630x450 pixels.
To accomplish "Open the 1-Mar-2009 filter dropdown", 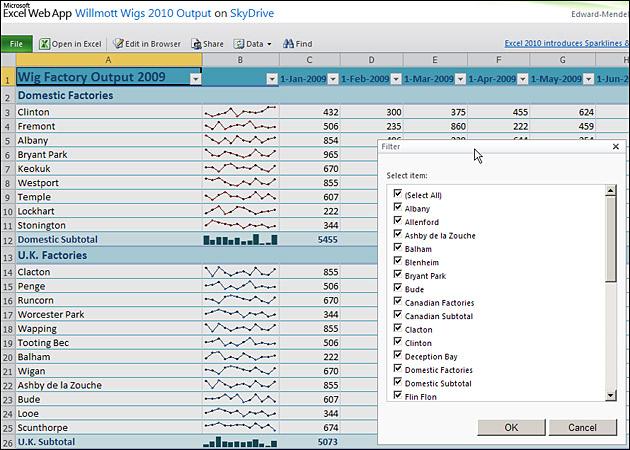I will coord(461,79).
